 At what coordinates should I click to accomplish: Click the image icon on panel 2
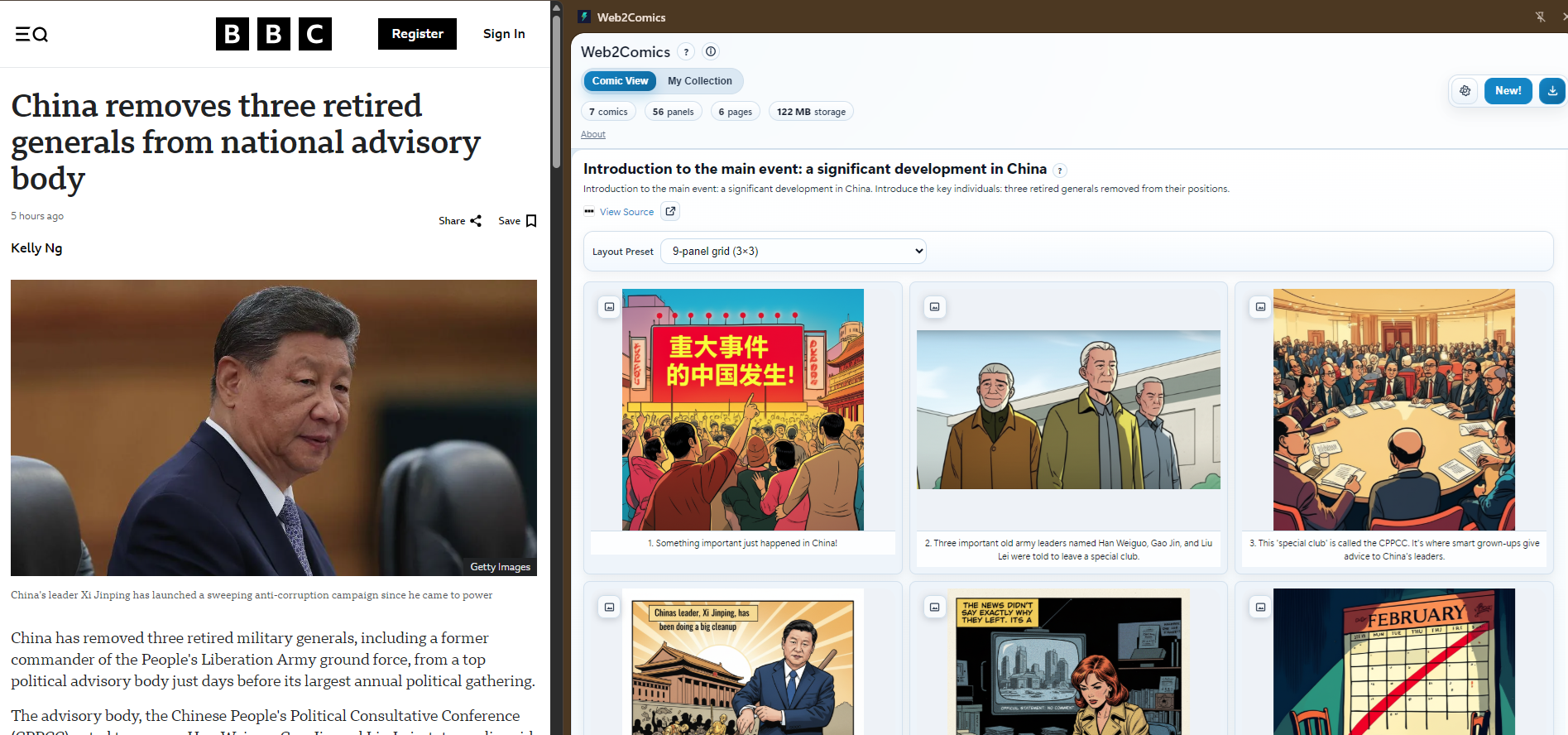(934, 307)
